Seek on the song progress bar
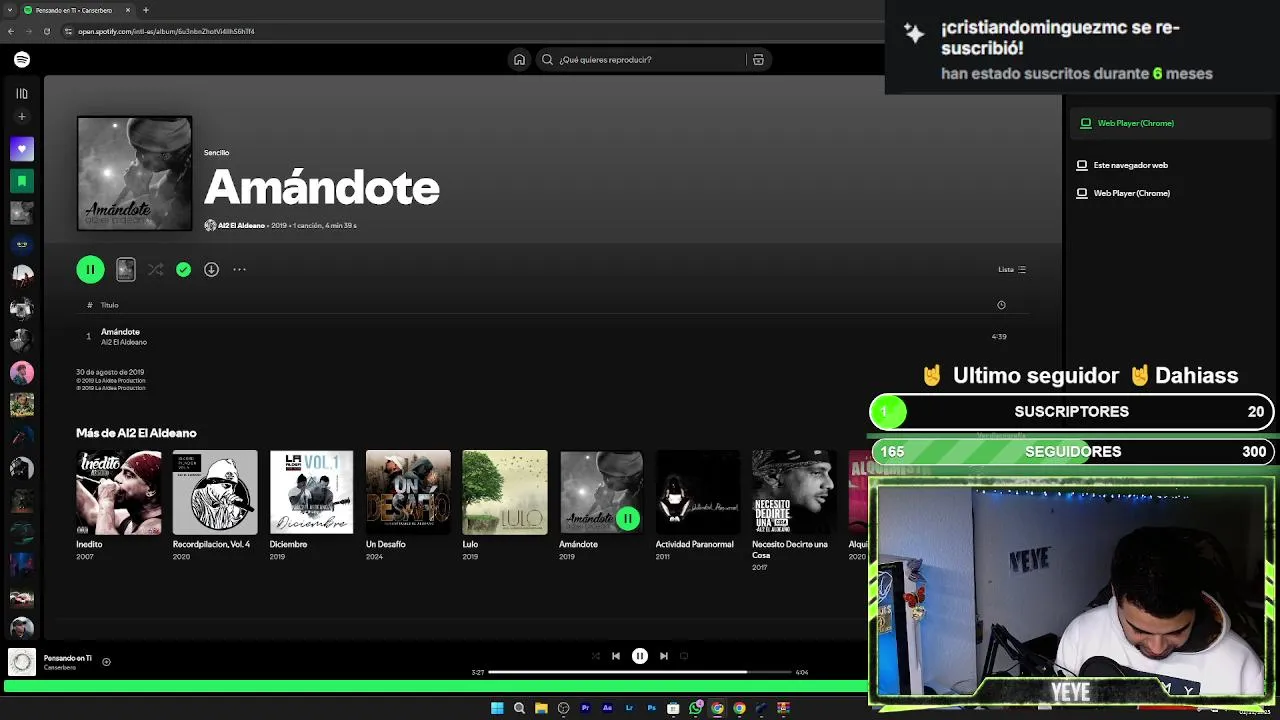 click(x=640, y=672)
